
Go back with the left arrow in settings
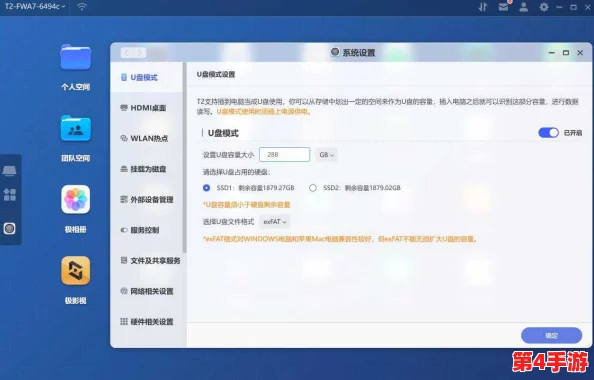(x=127, y=53)
